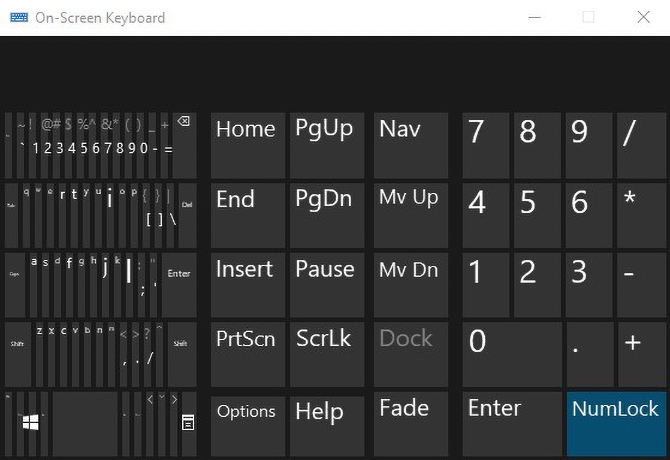The height and width of the screenshot is (460, 670).
Task: Move keyboard down with Mv Dn
Action: [x=411, y=284]
